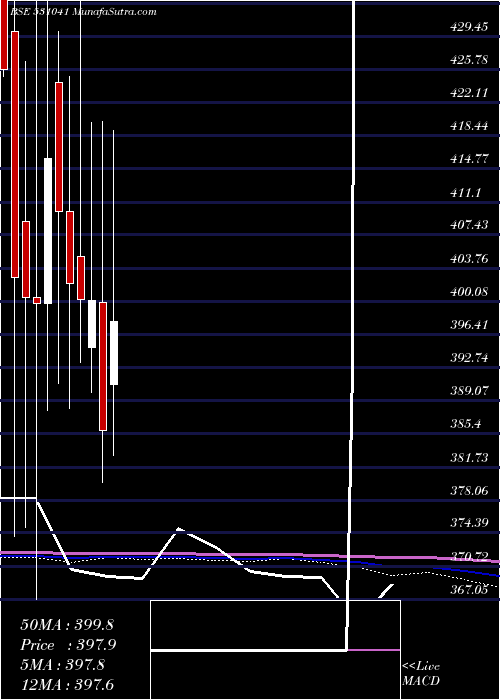500x700 pixels.
Task: Click the Price : 397.9 reading
Action: tap(67, 645)
